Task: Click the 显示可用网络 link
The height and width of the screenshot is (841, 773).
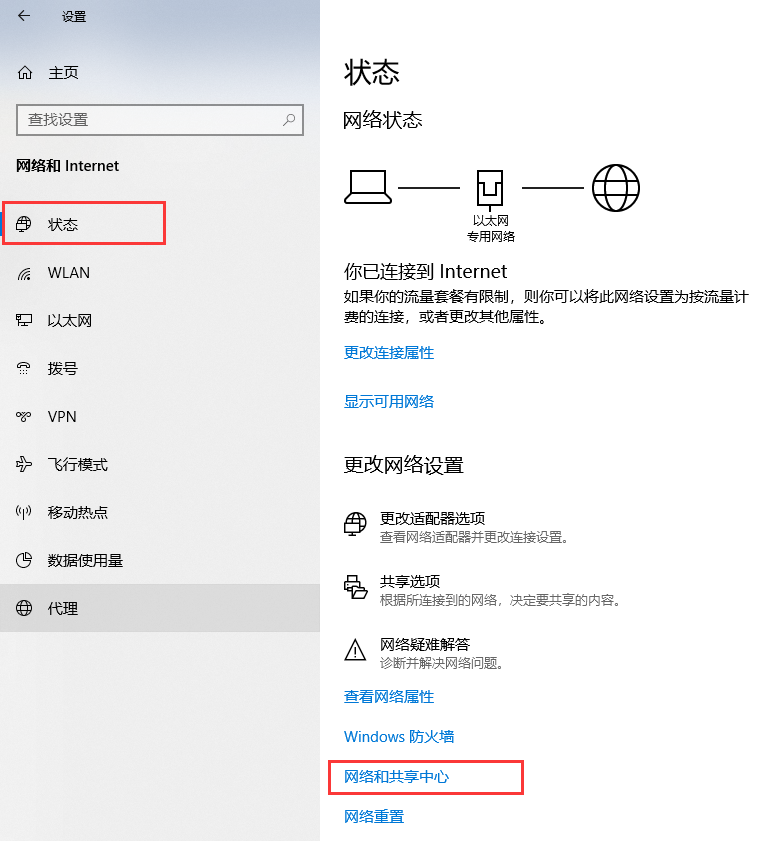Action: tap(389, 401)
